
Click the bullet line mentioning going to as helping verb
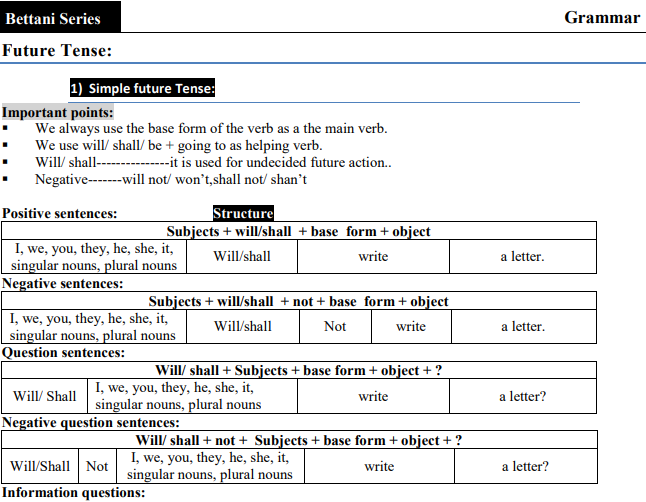coord(178,145)
